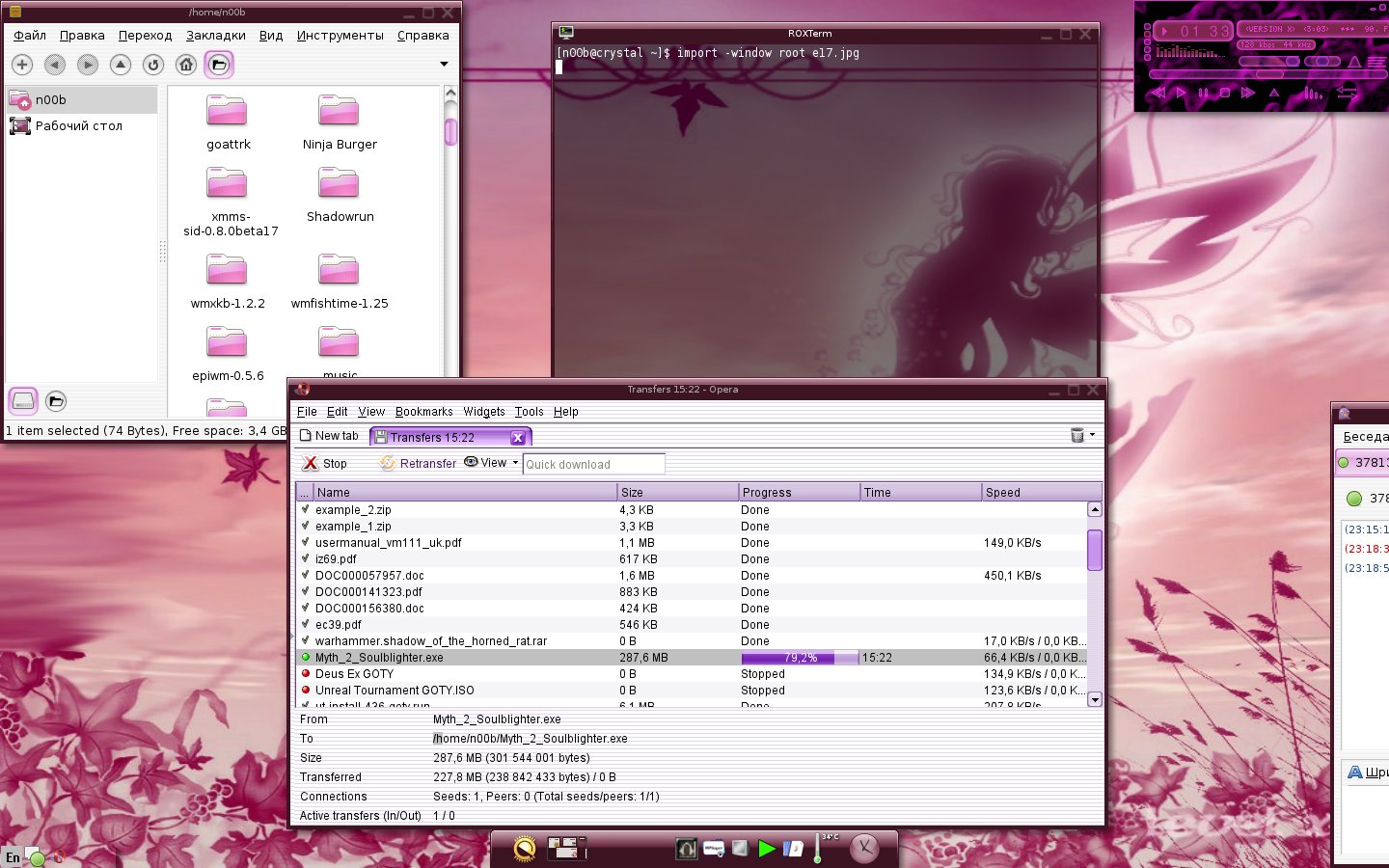
Task: Open the Файл menu
Action: click(x=30, y=36)
